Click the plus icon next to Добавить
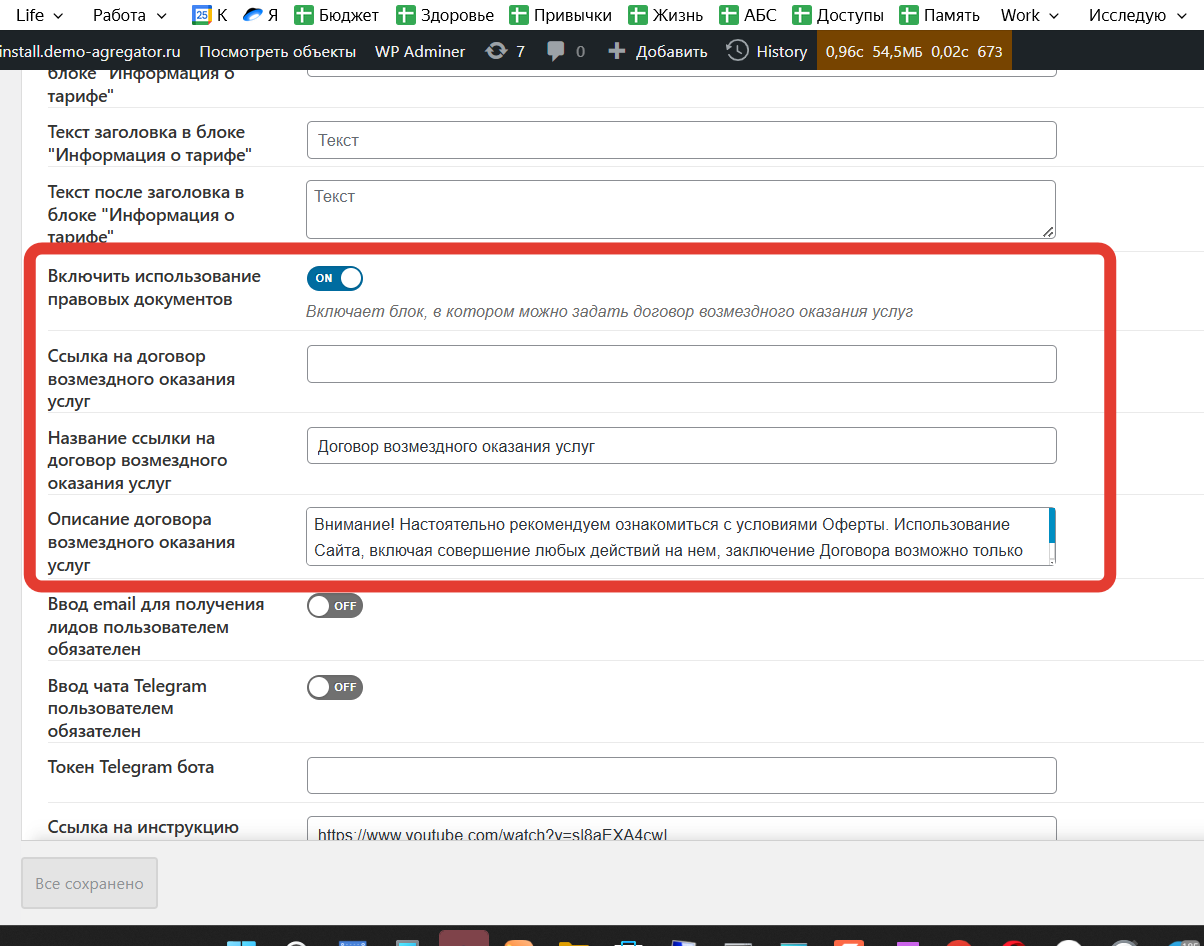This screenshot has width=1204, height=946. coord(617,51)
